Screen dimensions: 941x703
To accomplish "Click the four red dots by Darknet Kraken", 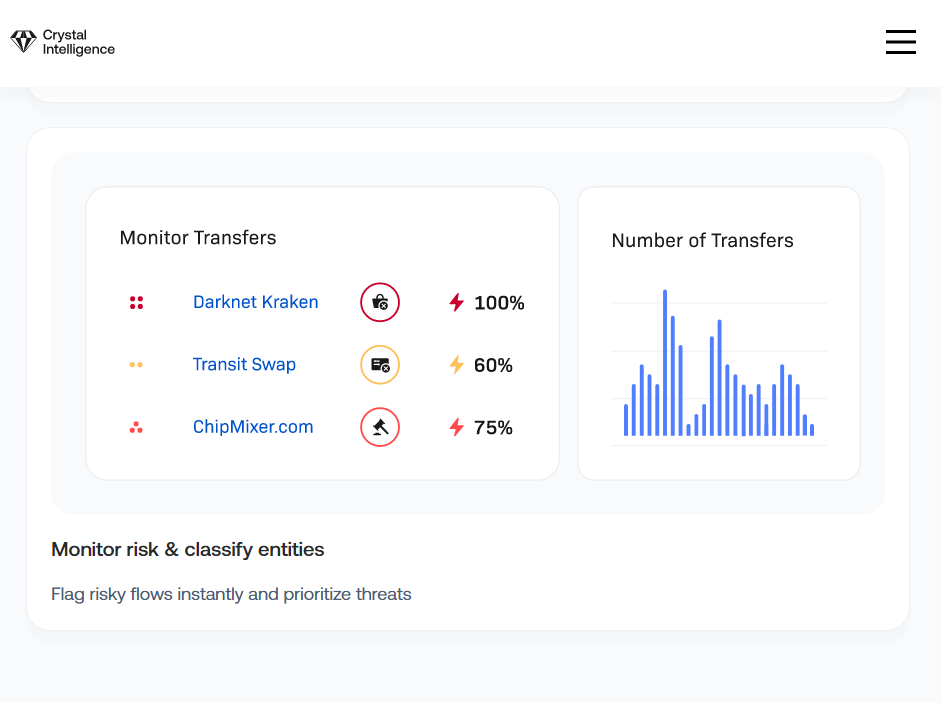I will (x=136, y=303).
